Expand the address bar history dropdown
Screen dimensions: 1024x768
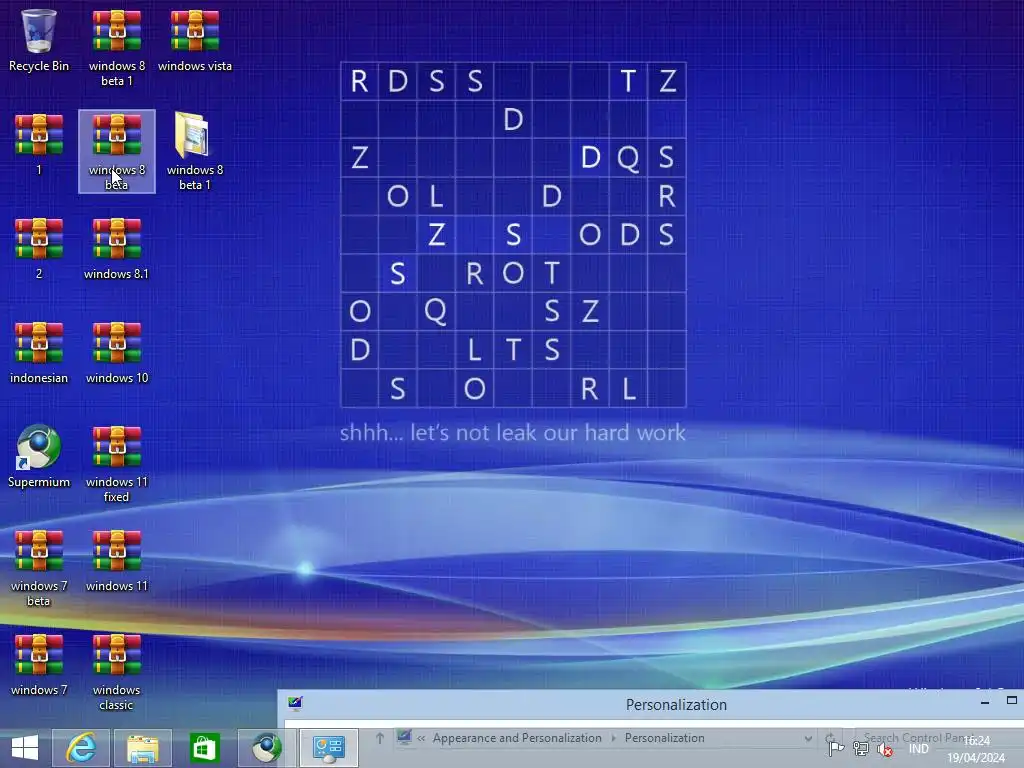pos(808,739)
